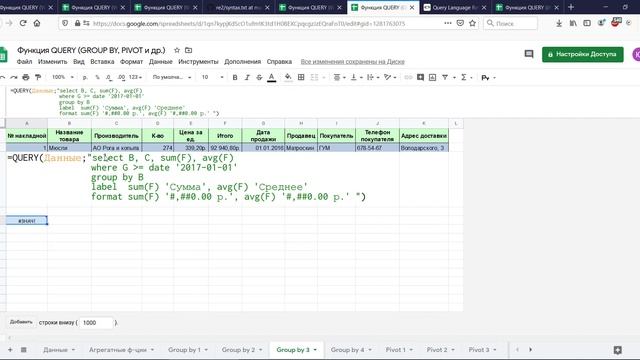
Task: Open input language Py selector
Action: (488, 78)
